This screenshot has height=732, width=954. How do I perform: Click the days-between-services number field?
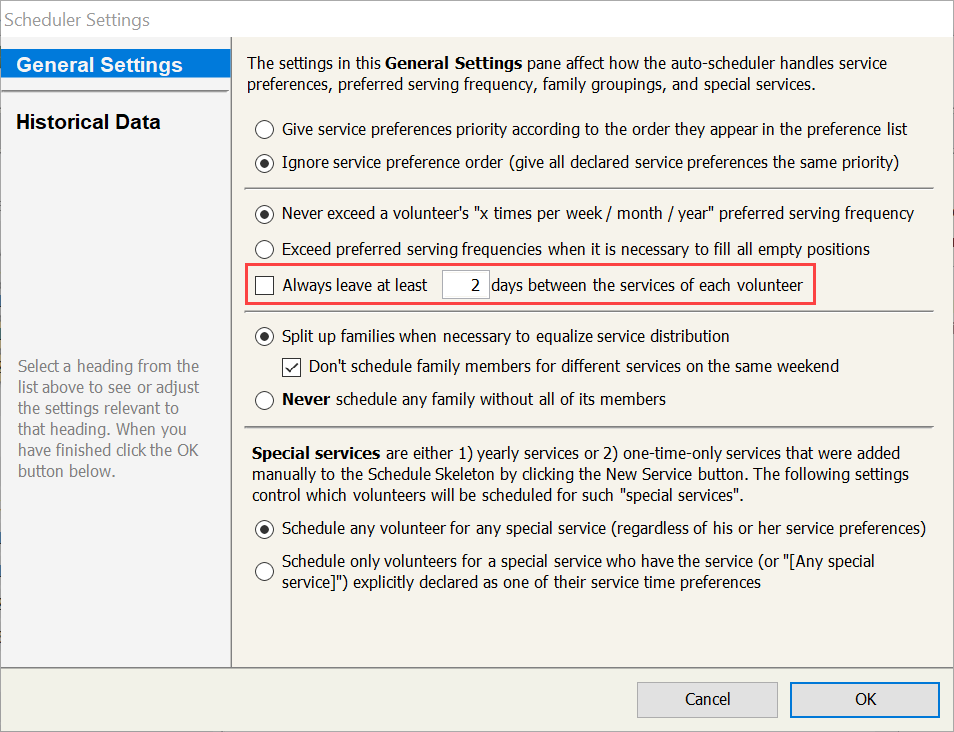[465, 286]
